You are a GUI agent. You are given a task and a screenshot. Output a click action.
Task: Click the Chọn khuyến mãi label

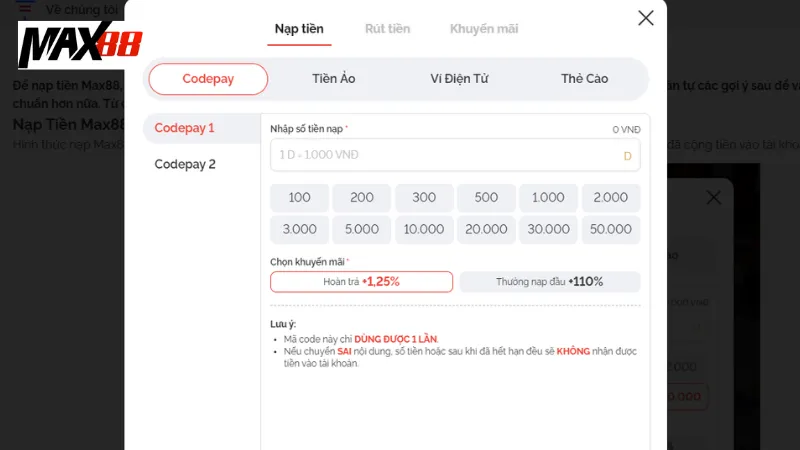click(x=308, y=262)
